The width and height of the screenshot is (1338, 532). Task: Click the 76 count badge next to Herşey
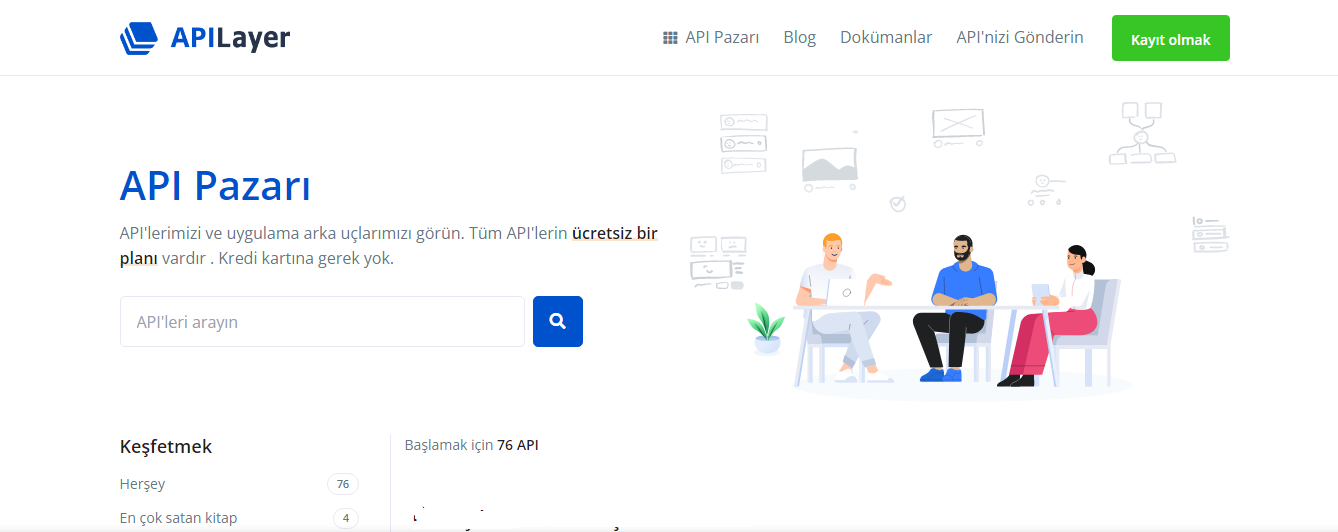click(x=343, y=484)
